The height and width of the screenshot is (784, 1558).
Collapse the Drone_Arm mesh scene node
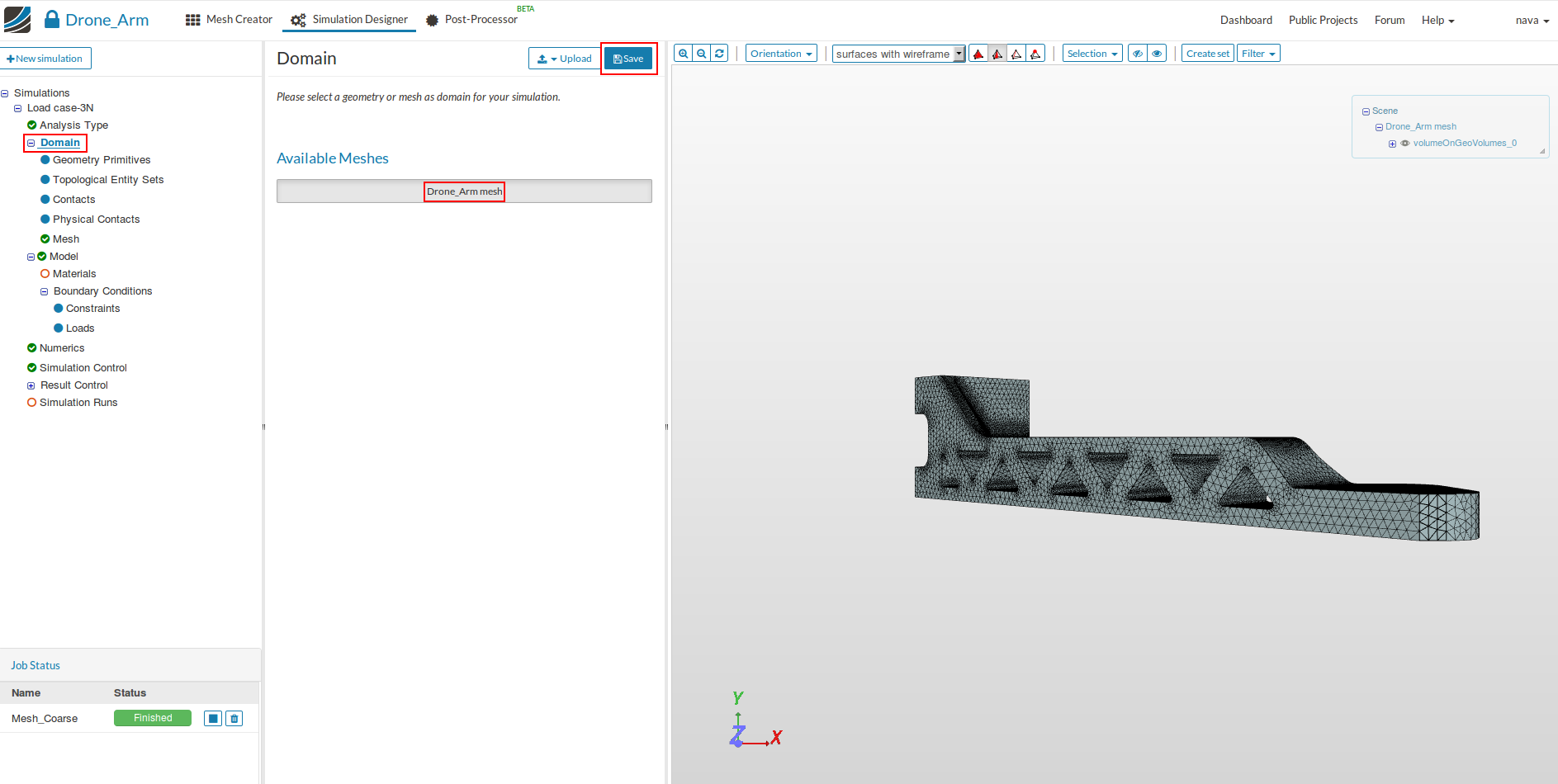(x=1379, y=128)
